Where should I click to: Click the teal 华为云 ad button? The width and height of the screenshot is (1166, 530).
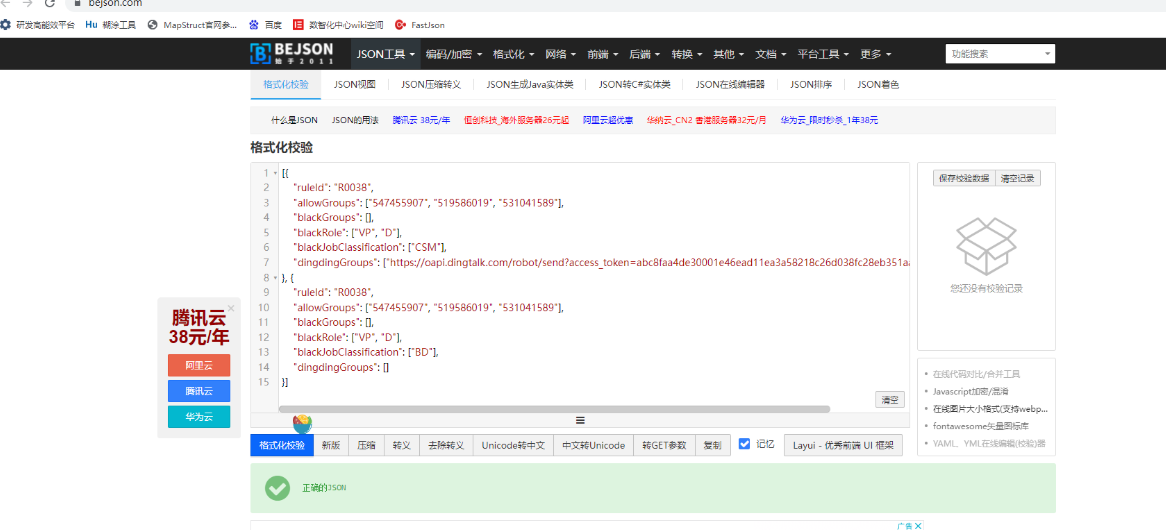tap(199, 417)
